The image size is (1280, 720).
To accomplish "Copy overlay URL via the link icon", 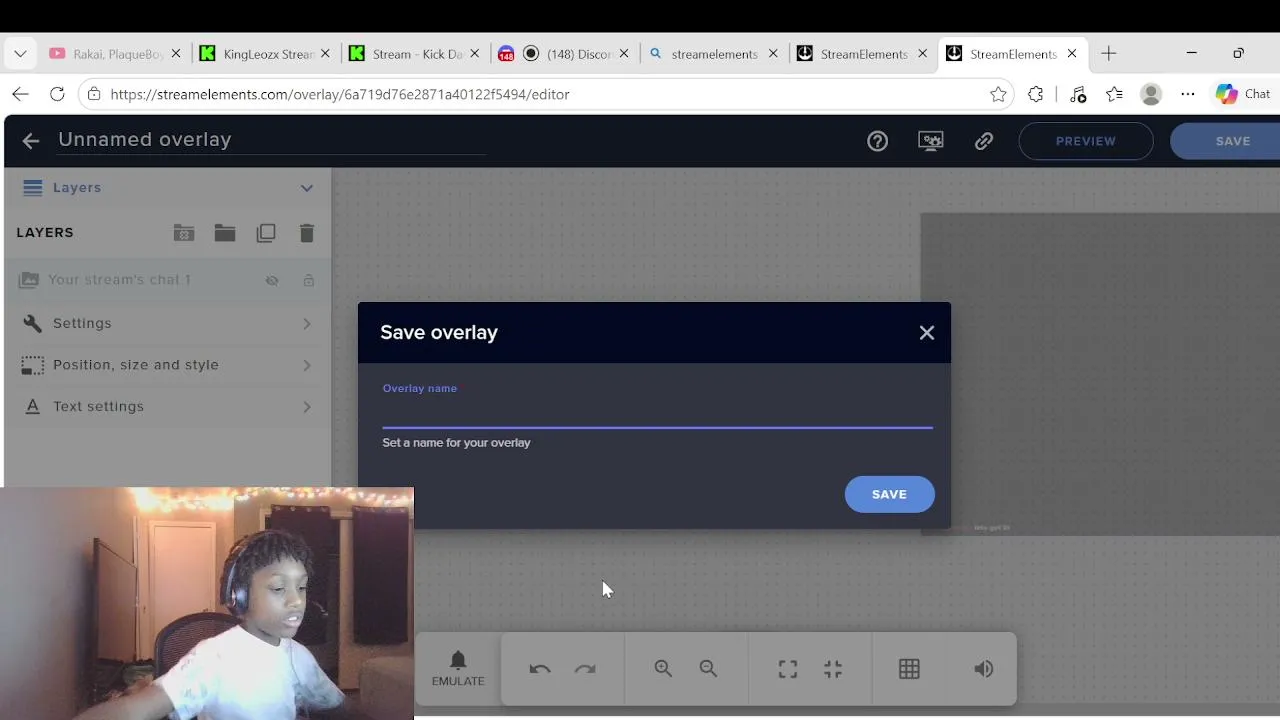I will click(984, 141).
